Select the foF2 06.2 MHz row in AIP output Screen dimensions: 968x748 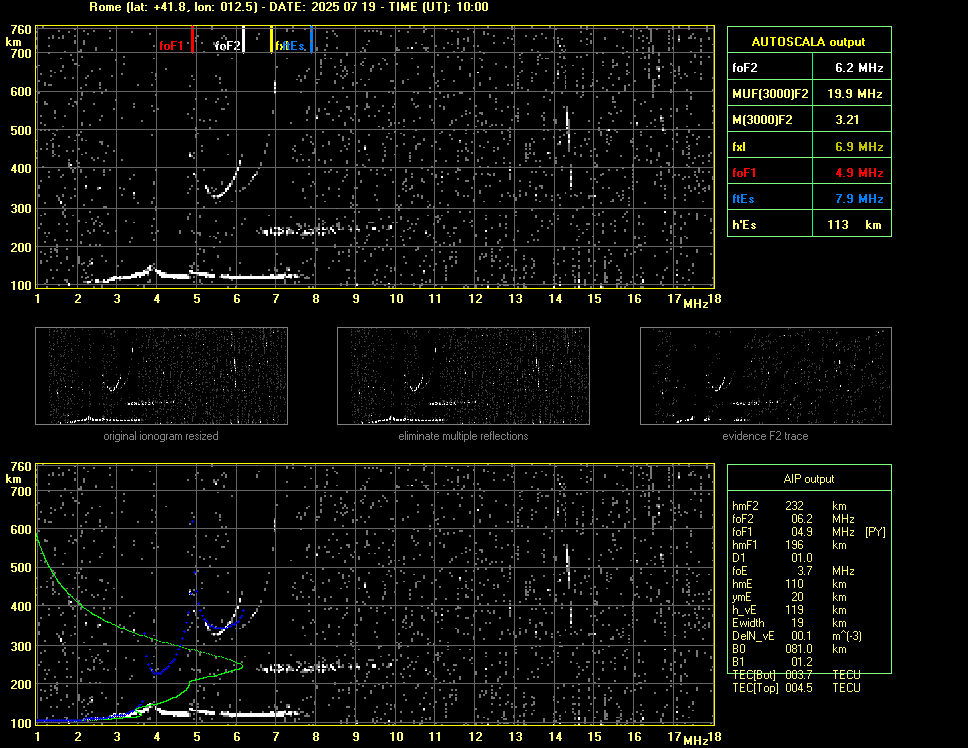click(793, 518)
